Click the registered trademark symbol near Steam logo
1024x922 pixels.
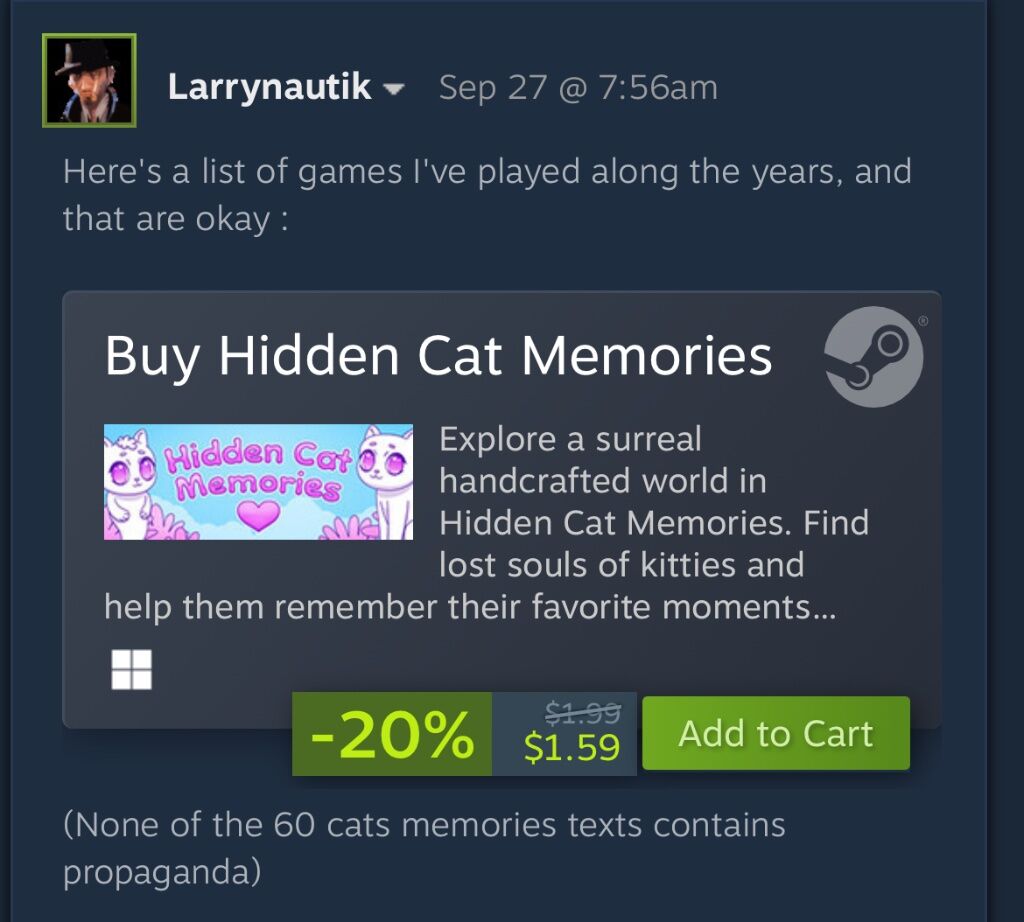tap(923, 321)
